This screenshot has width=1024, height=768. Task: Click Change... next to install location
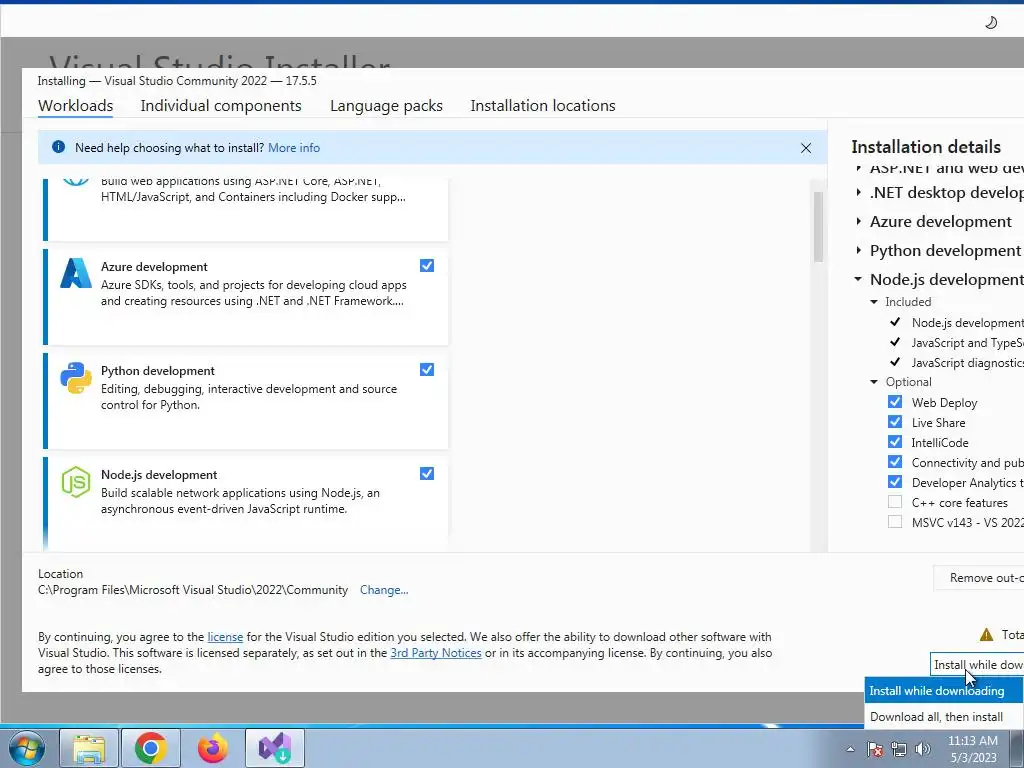point(384,590)
